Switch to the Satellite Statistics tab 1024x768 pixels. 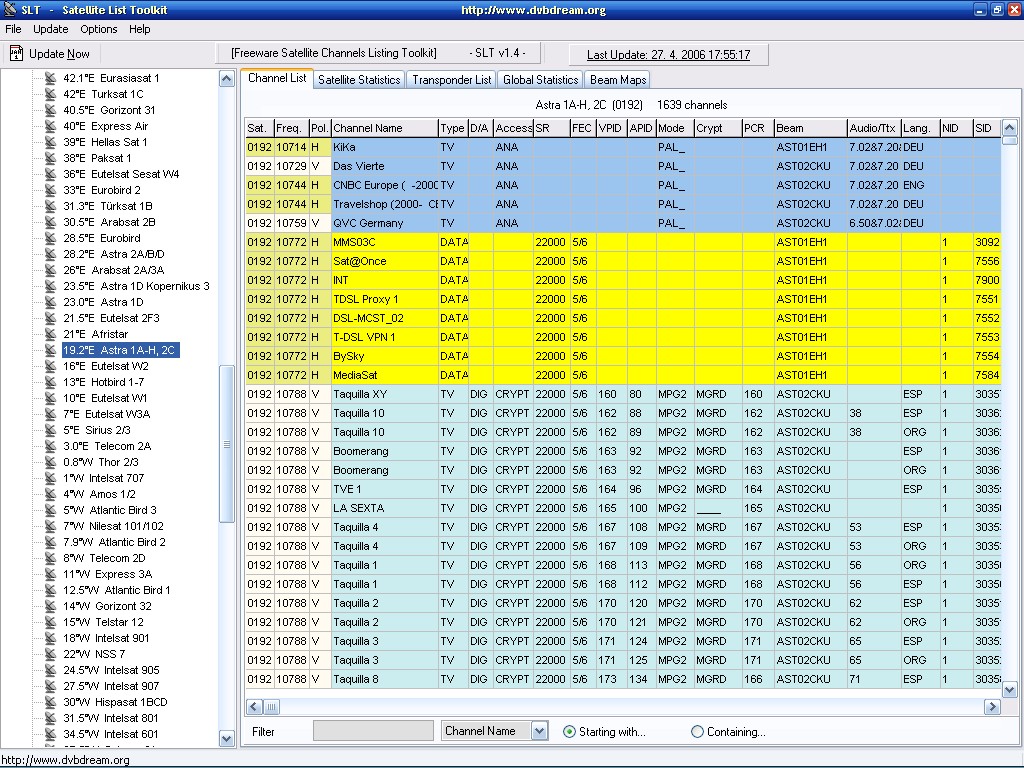click(x=359, y=80)
